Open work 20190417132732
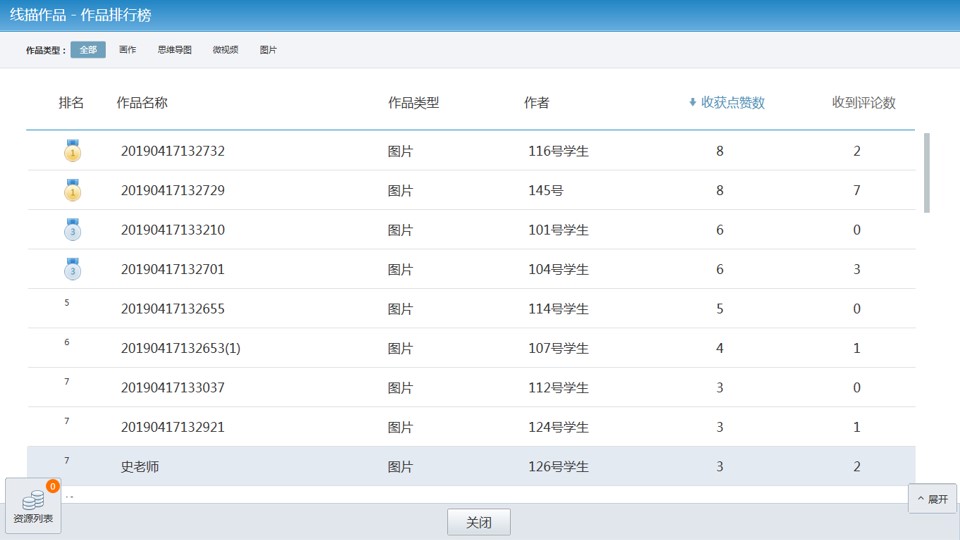960x540 pixels. point(173,151)
